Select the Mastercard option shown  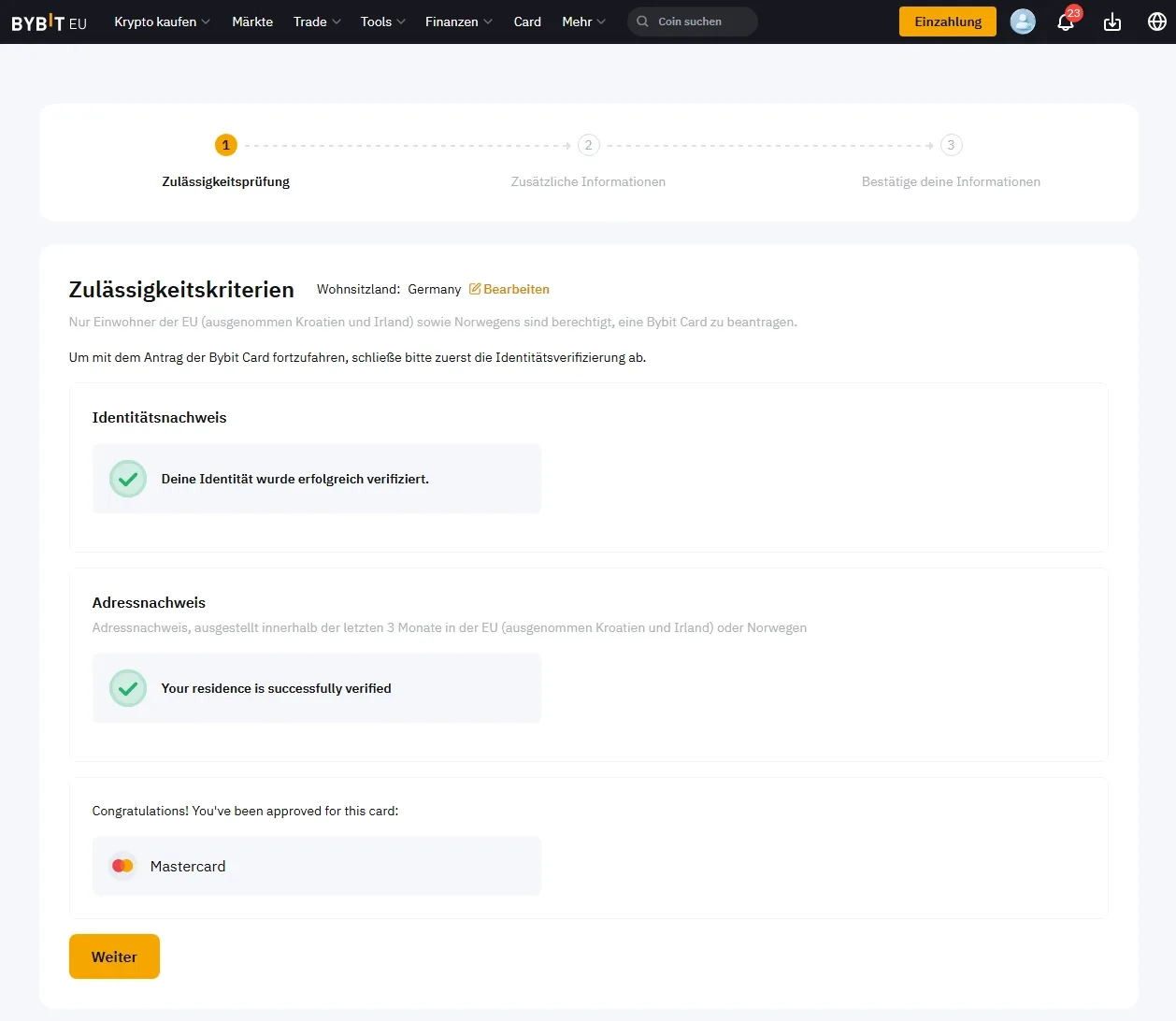point(316,866)
